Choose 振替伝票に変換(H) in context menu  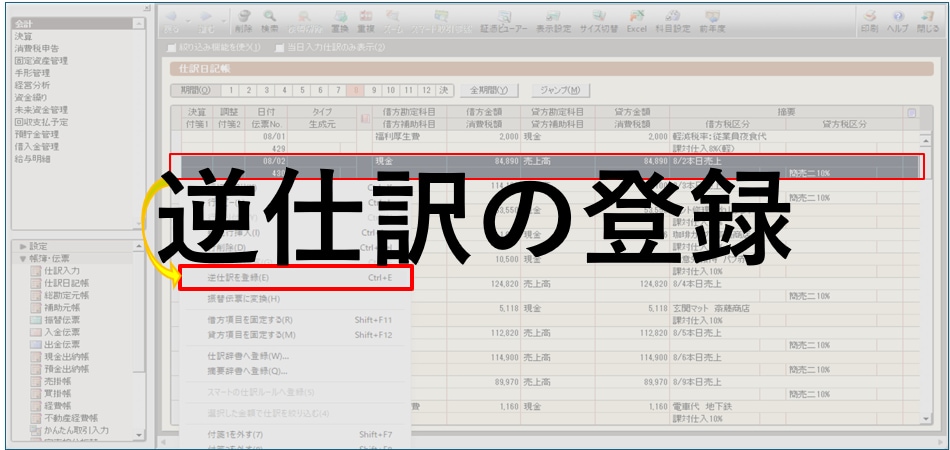pyautogui.click(x=243, y=298)
